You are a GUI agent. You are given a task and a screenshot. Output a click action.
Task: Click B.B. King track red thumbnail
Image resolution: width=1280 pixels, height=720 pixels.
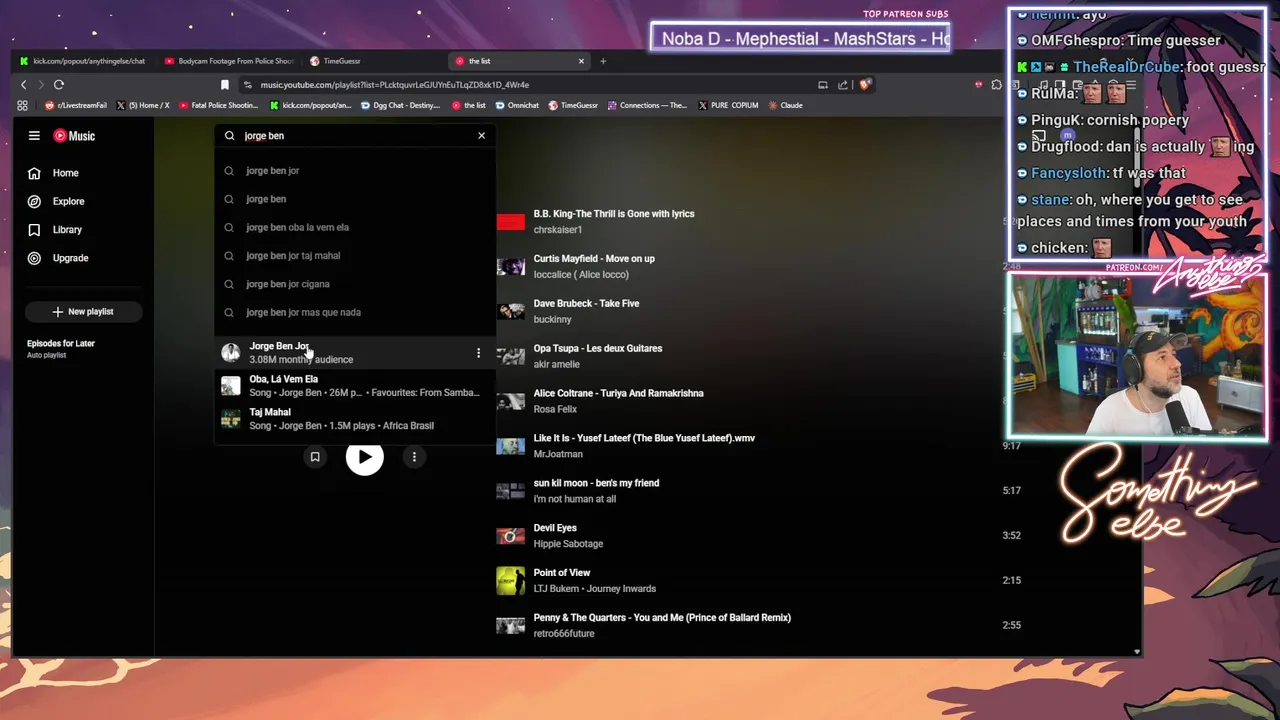click(x=511, y=222)
